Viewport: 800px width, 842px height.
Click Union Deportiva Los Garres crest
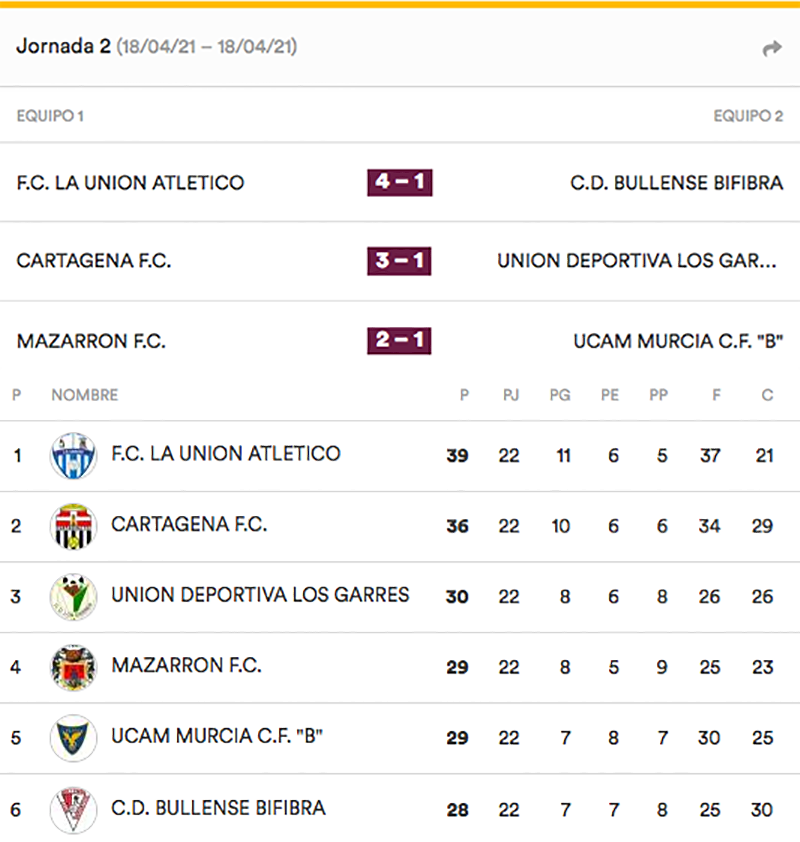[x=73, y=597]
